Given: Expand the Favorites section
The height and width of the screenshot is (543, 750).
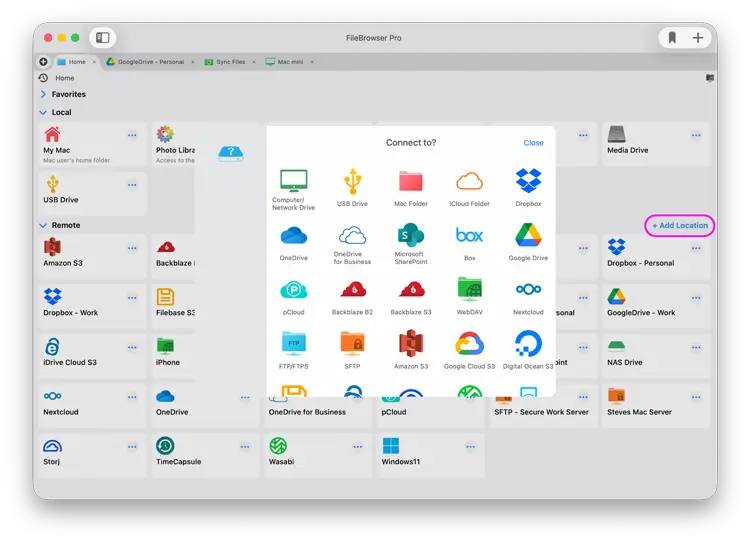Looking at the screenshot, I should pos(44,94).
